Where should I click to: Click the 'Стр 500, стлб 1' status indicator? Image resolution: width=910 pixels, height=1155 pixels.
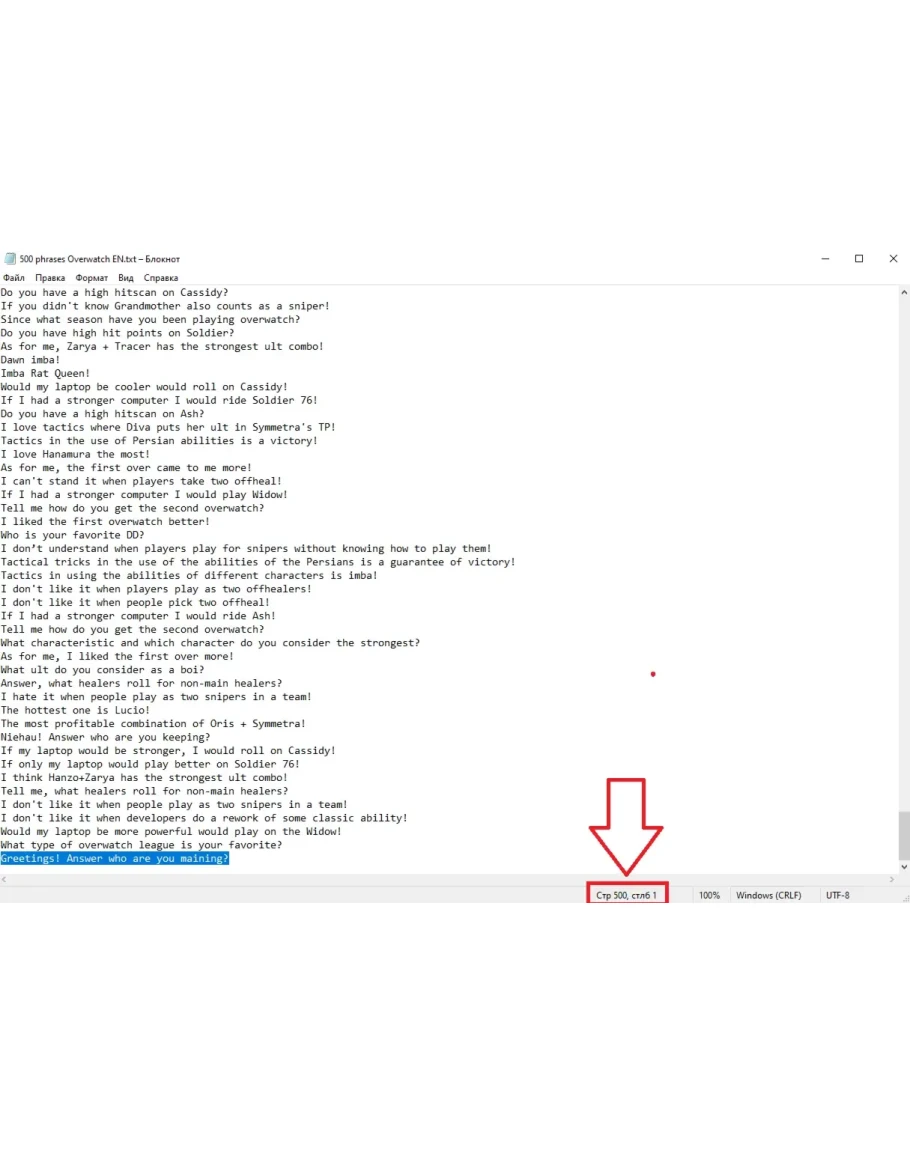626,895
